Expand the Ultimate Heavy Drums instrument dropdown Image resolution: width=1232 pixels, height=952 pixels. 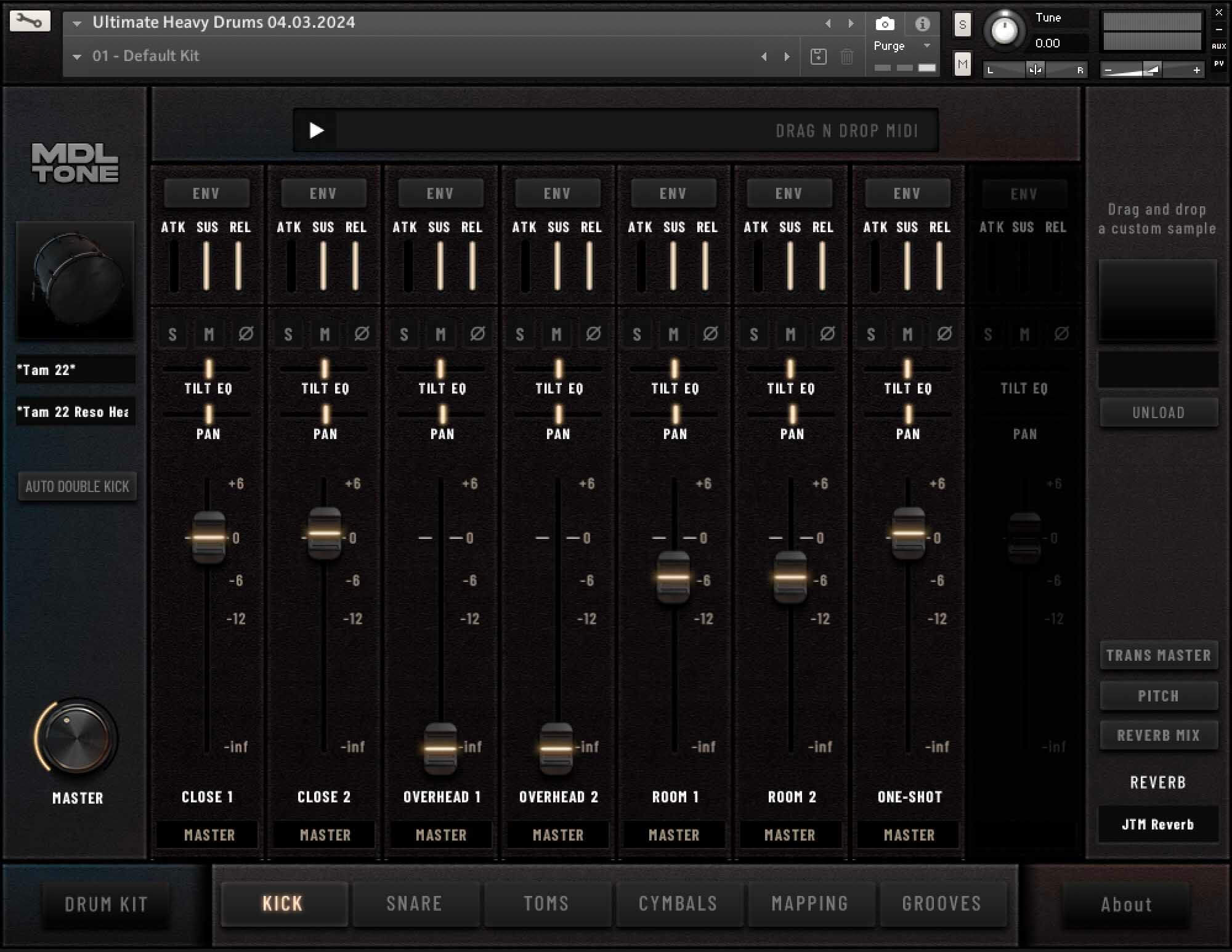(x=77, y=23)
